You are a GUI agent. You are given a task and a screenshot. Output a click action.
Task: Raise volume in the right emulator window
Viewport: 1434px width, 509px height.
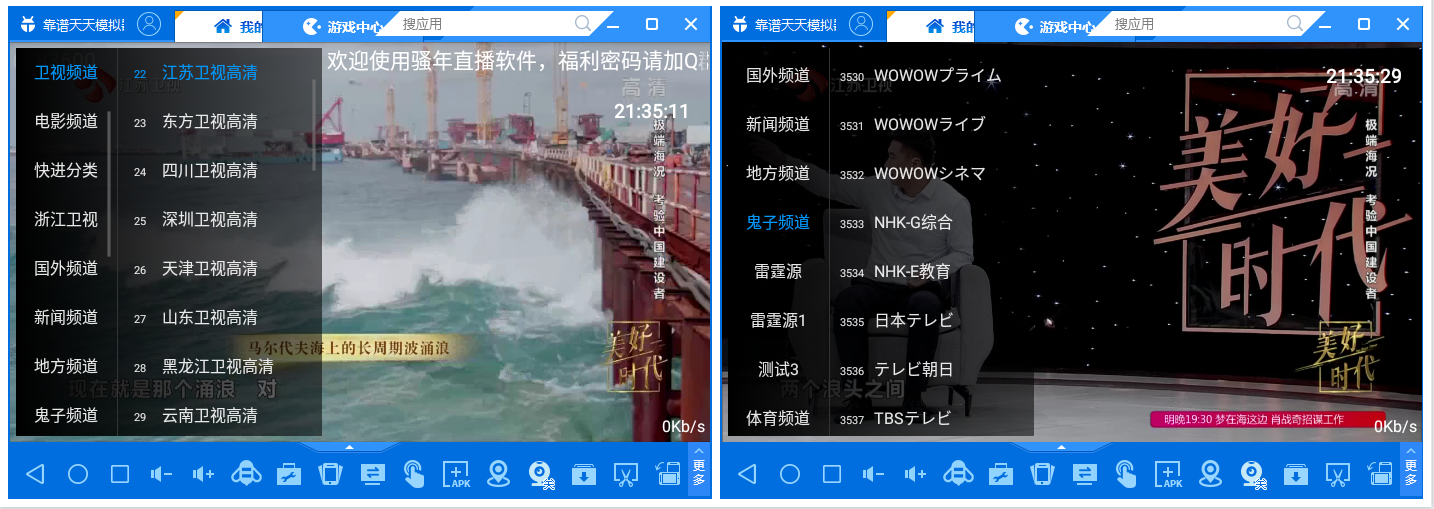click(x=916, y=474)
